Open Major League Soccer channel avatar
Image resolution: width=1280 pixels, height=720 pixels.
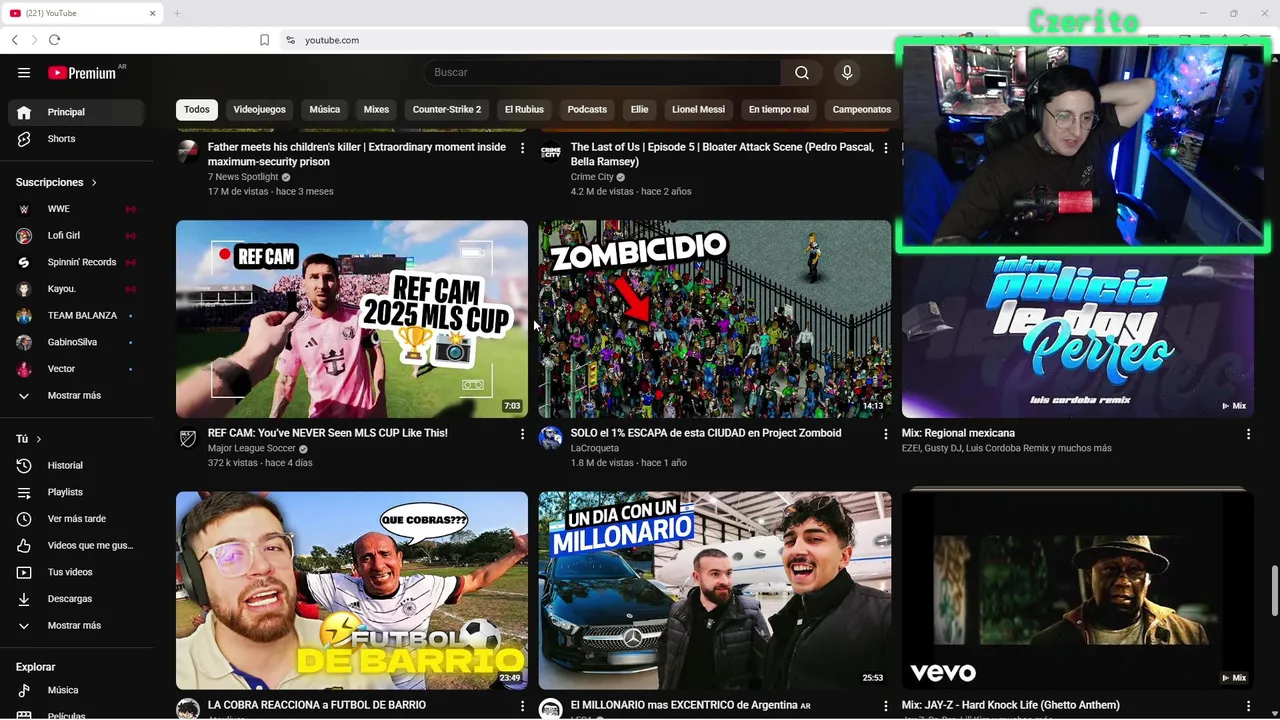point(188,438)
